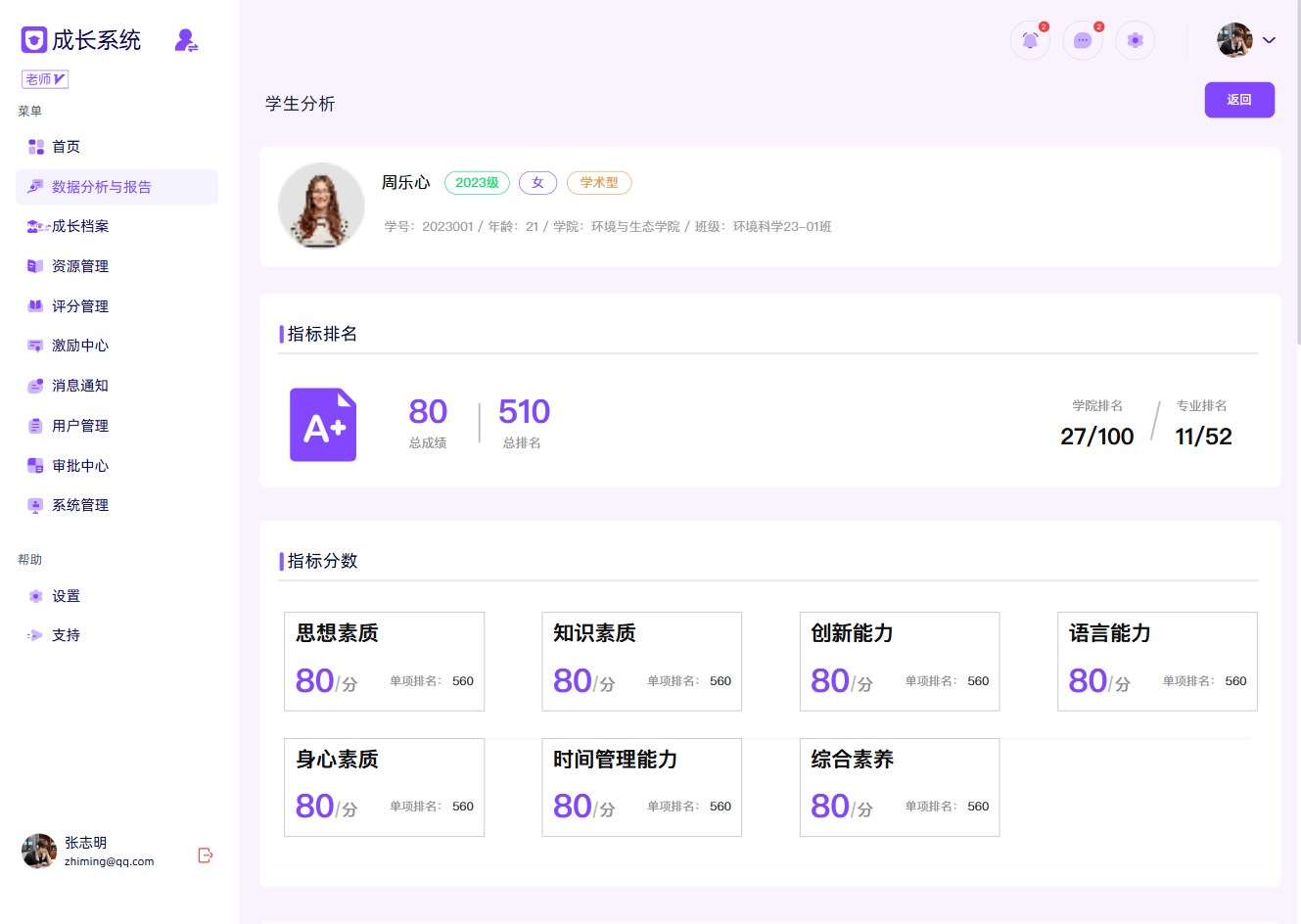This screenshot has height=924, width=1301.
Task: Toggle the 老师 role badge
Action: (x=45, y=79)
